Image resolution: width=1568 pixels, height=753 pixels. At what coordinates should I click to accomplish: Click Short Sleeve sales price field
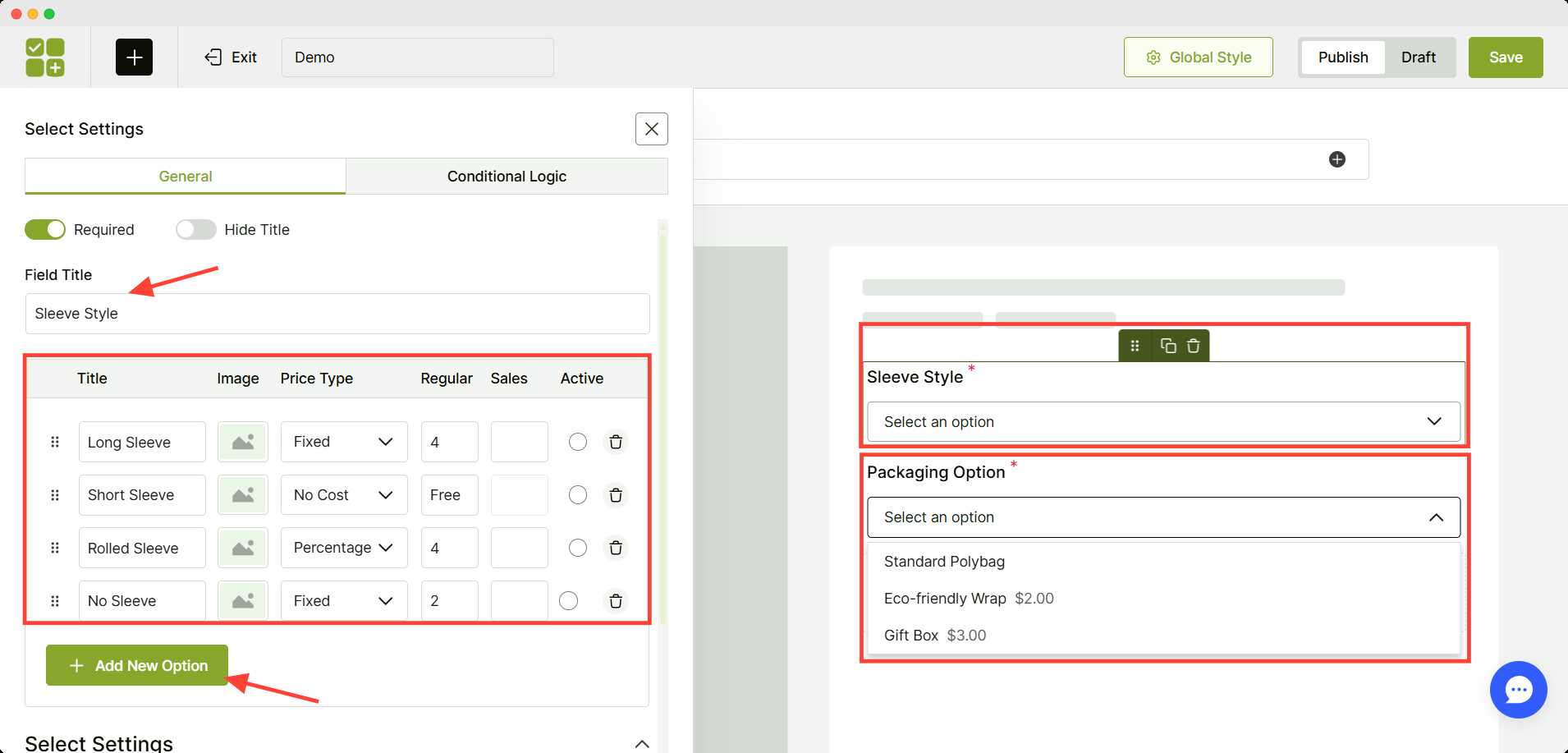click(x=520, y=495)
